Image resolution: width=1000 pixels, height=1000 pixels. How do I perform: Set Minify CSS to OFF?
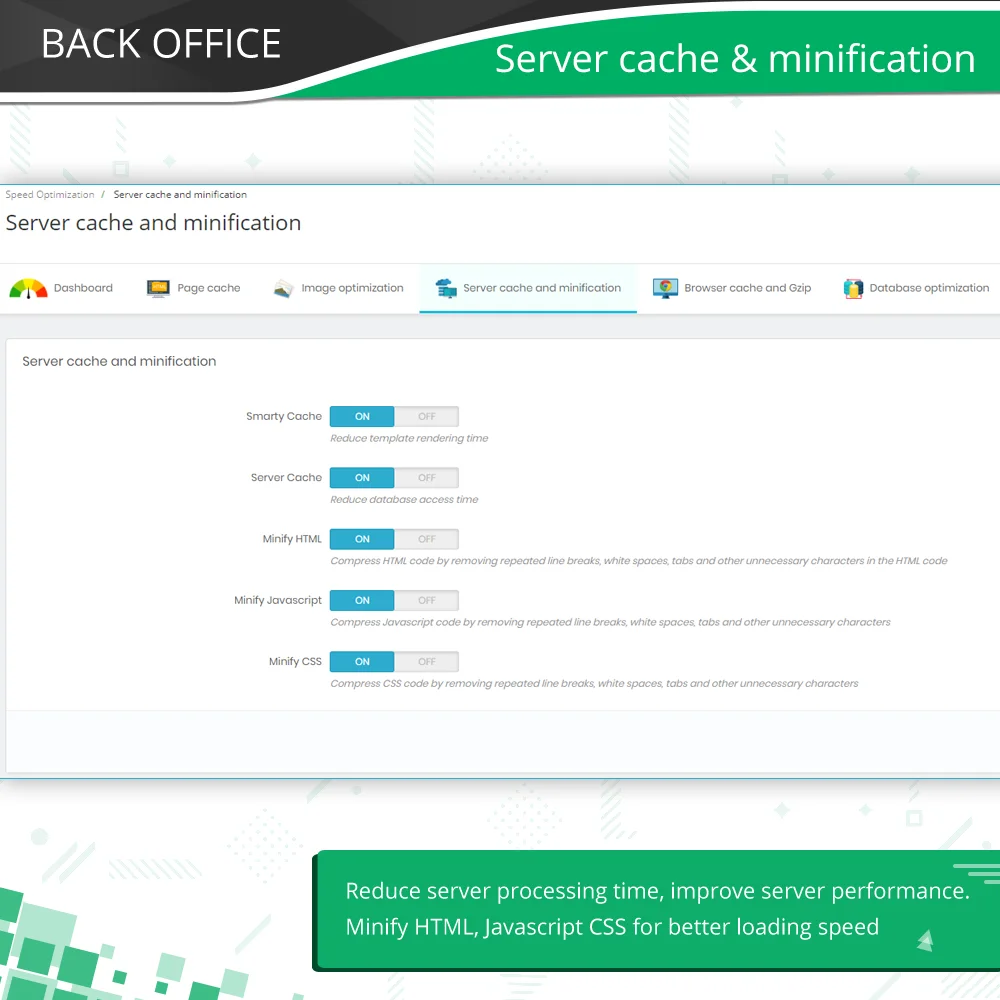[427, 662]
